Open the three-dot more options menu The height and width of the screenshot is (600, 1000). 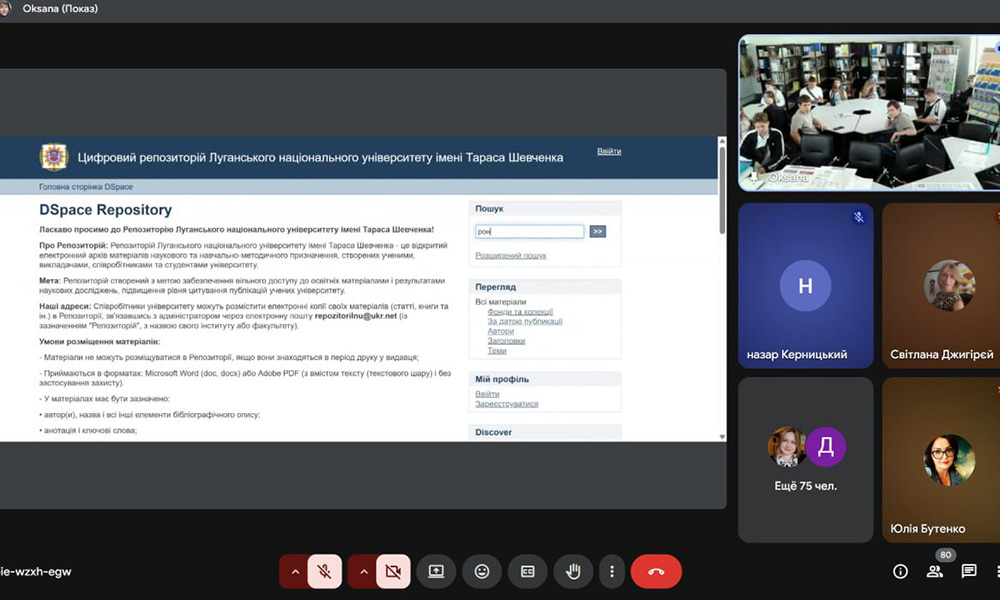(x=612, y=571)
